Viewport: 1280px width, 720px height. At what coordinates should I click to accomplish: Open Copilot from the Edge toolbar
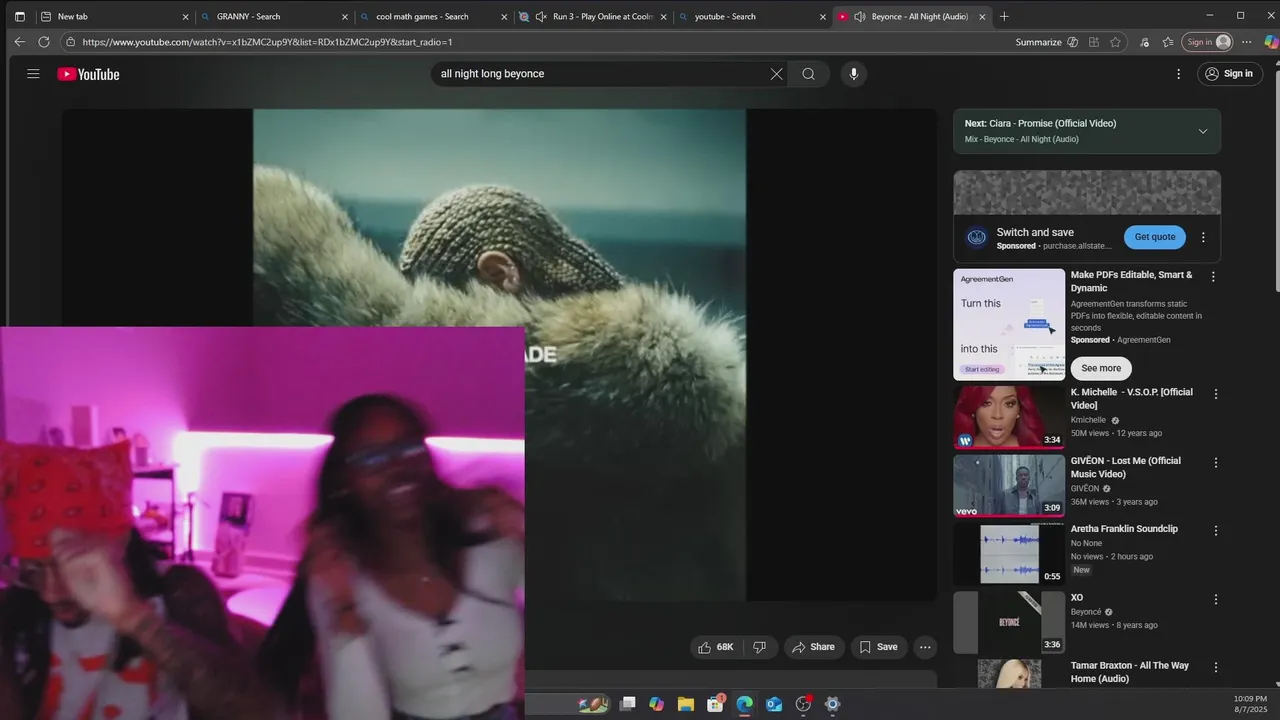click(x=1271, y=42)
